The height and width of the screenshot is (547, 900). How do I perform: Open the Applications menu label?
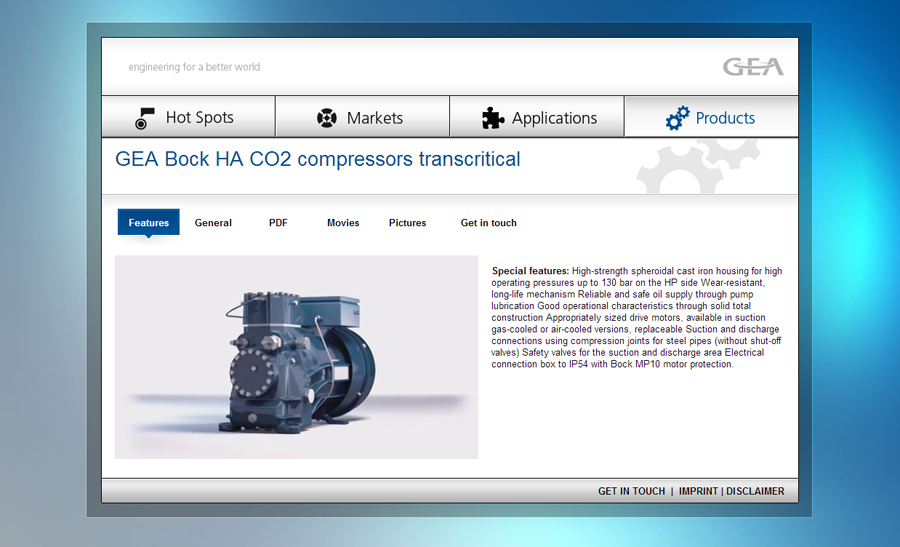click(x=554, y=118)
